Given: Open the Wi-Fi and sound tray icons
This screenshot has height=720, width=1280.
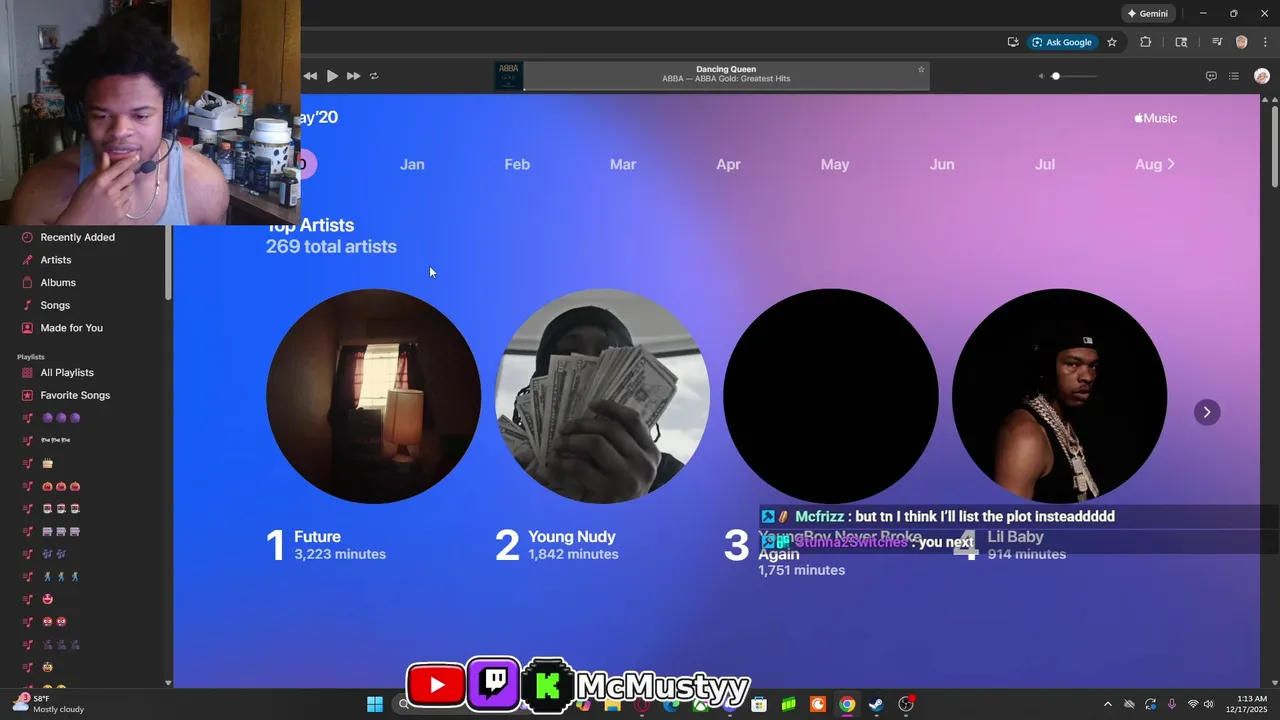Looking at the screenshot, I should (1202, 704).
